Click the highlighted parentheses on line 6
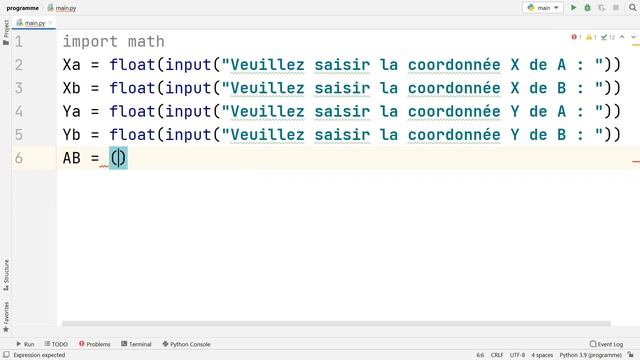The height and width of the screenshot is (360, 640). (x=118, y=158)
